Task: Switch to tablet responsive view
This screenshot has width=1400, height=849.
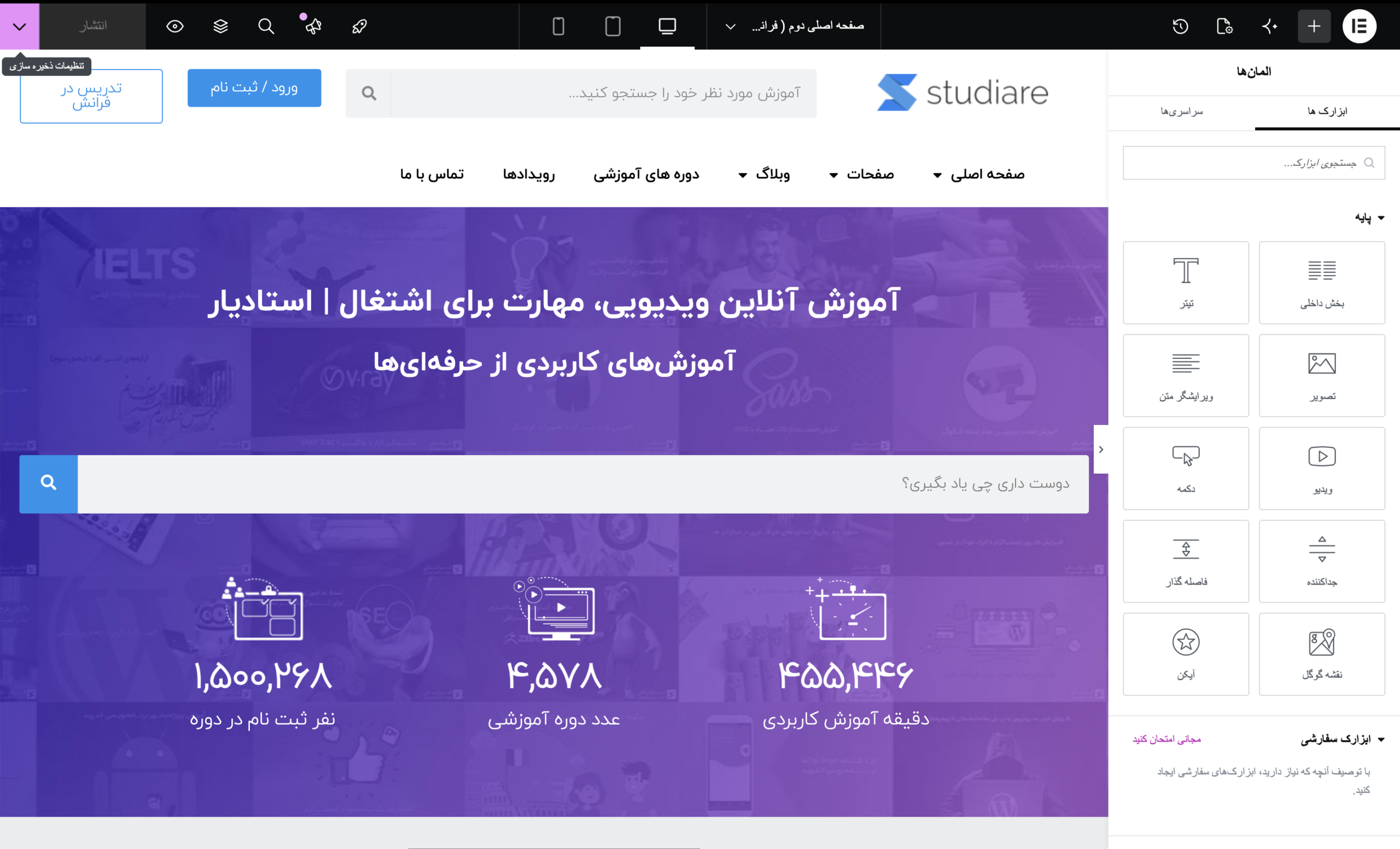Action: (612, 26)
